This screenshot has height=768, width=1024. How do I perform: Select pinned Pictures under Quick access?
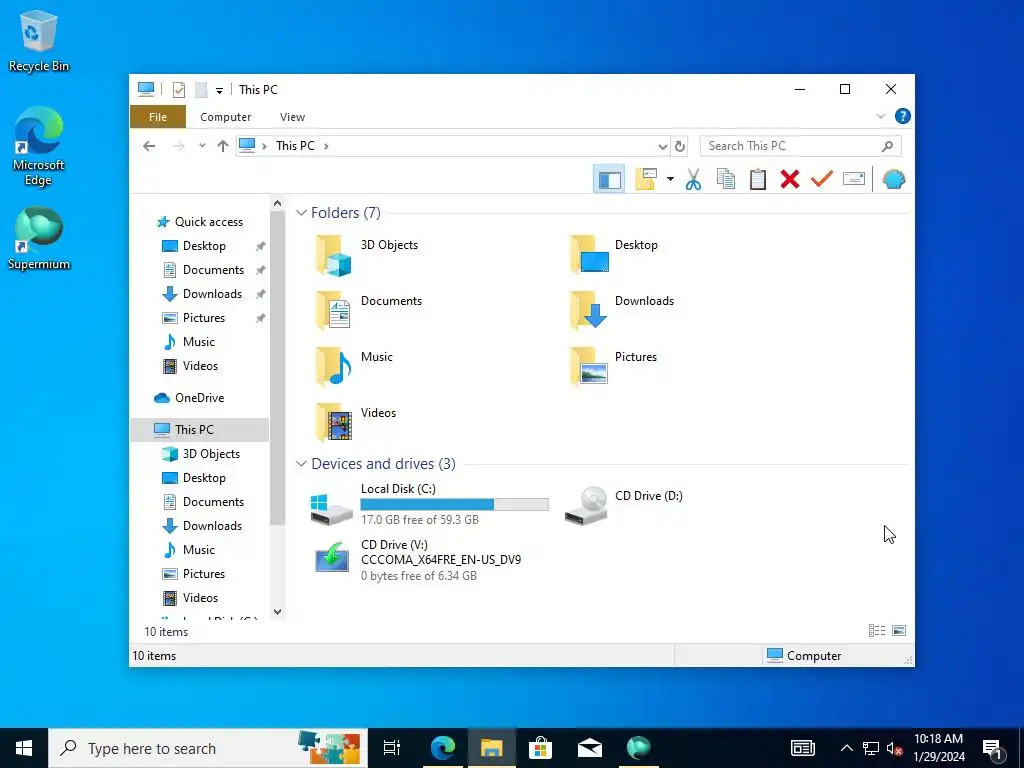[194, 318]
